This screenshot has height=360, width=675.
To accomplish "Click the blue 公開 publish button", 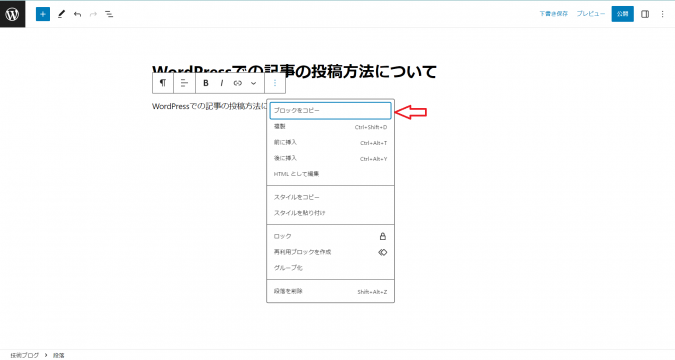I will point(622,14).
